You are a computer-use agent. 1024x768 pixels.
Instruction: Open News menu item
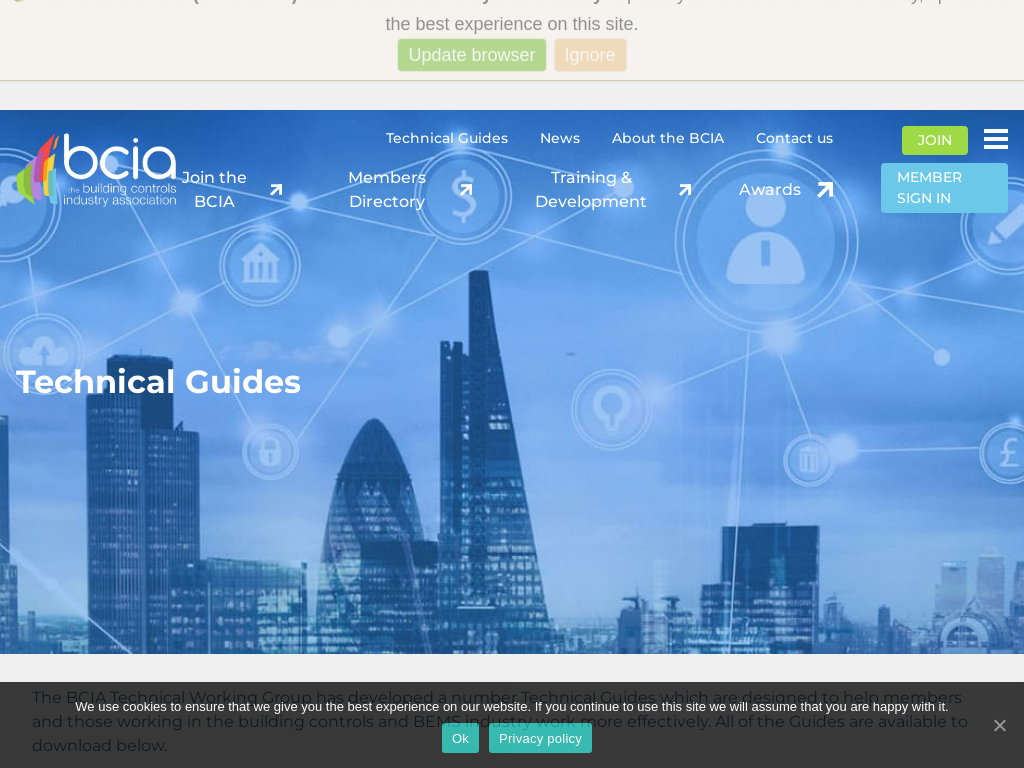pos(560,138)
